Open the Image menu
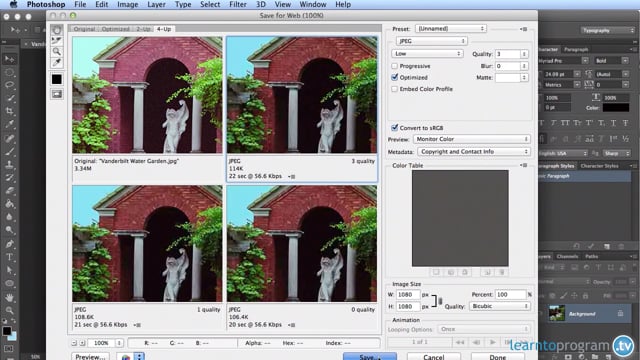 point(127,4)
